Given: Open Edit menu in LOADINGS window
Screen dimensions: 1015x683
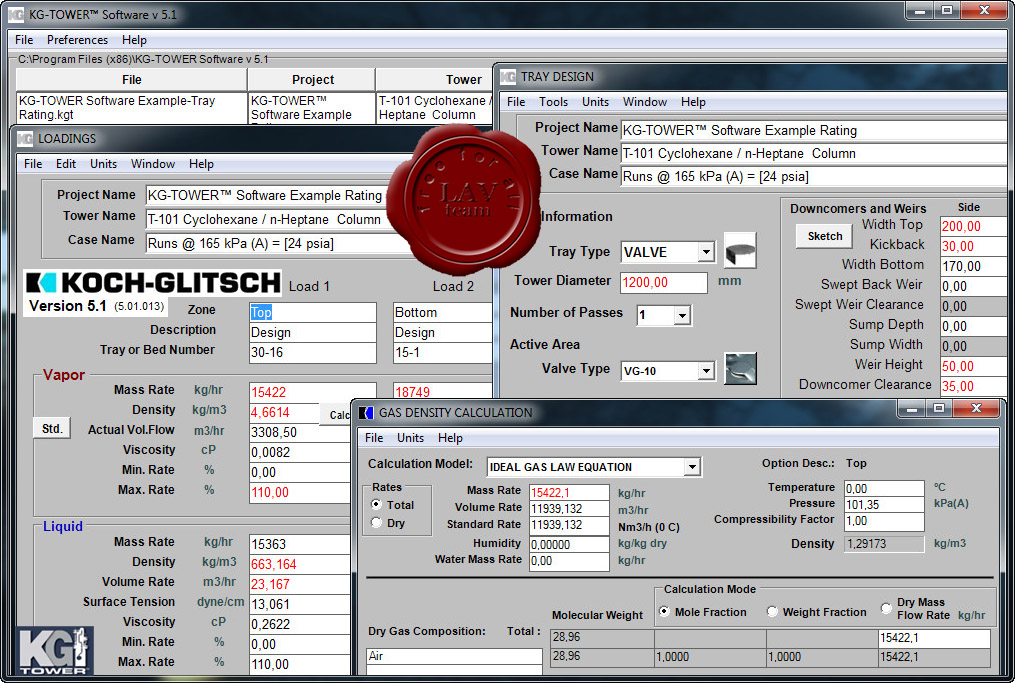Looking at the screenshot, I should (x=65, y=164).
